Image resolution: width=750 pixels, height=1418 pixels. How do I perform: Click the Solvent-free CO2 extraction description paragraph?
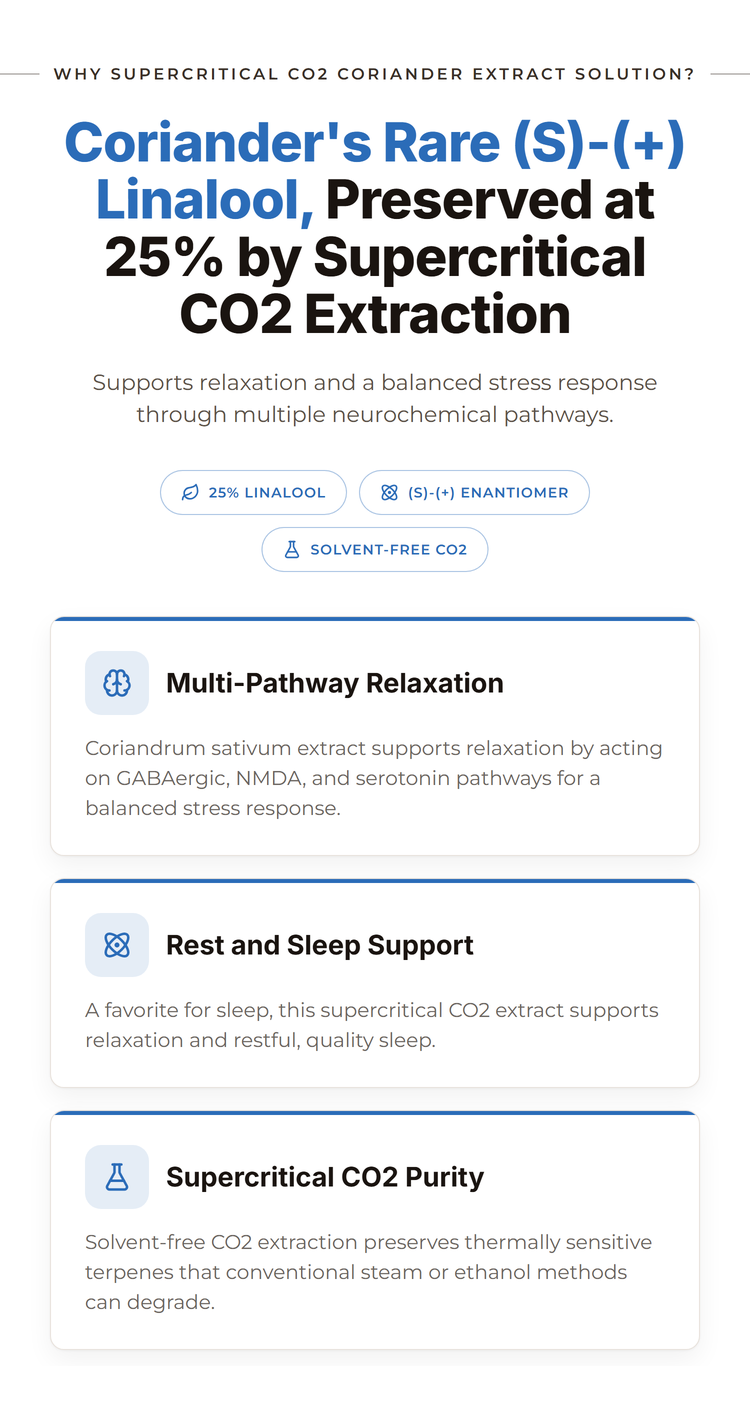(x=368, y=1272)
